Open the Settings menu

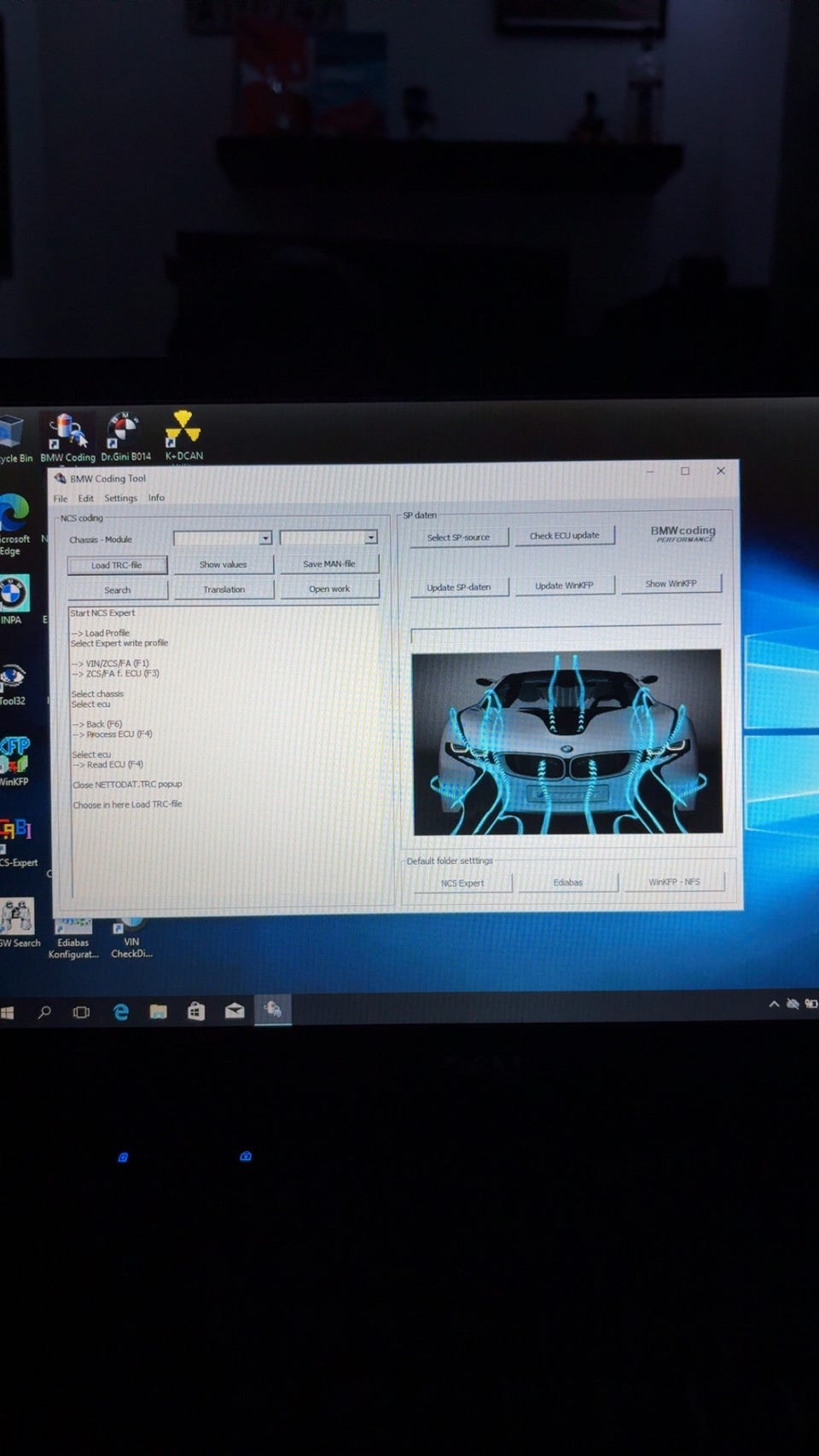point(120,498)
